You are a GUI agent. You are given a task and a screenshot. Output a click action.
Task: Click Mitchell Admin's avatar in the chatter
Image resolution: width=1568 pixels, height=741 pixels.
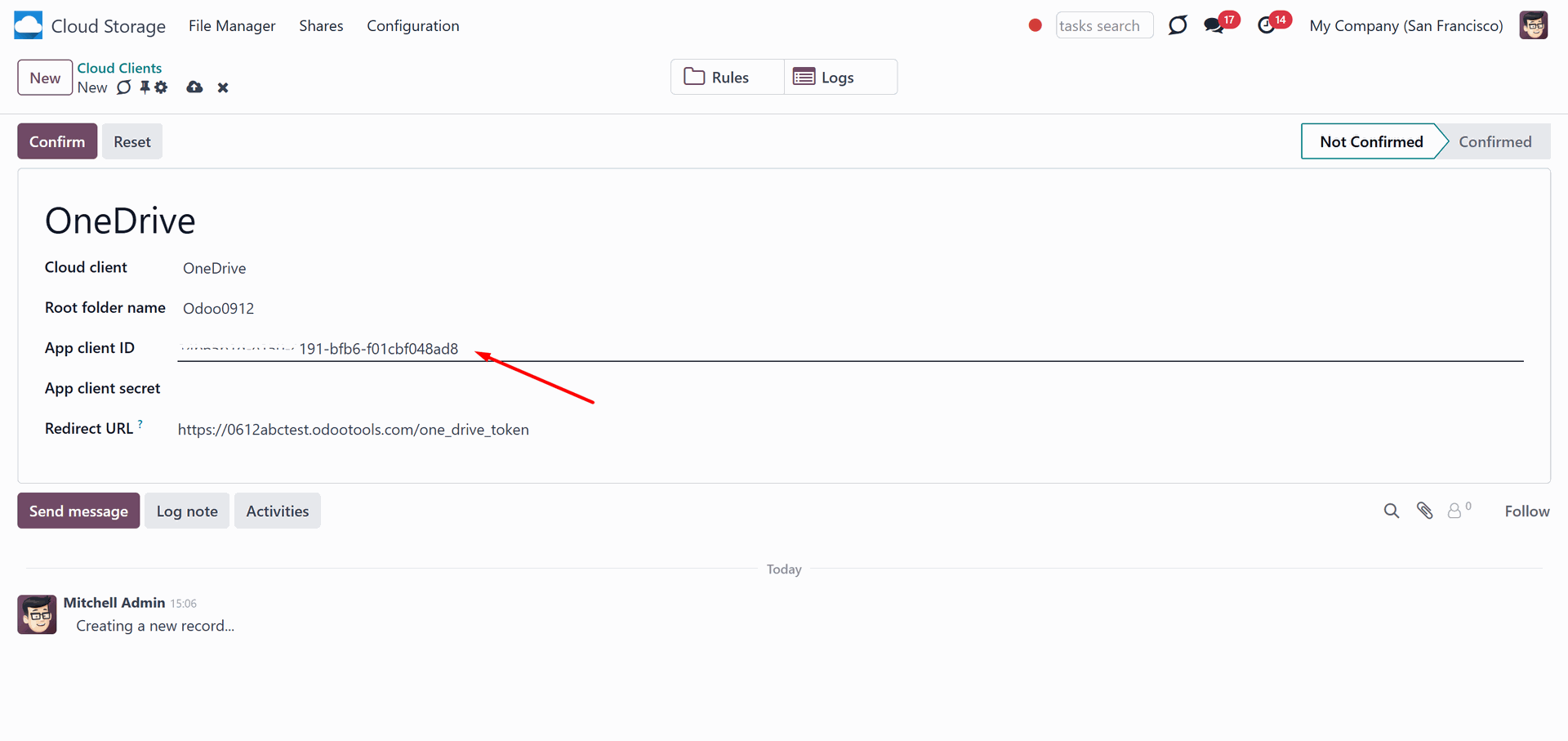tap(37, 614)
